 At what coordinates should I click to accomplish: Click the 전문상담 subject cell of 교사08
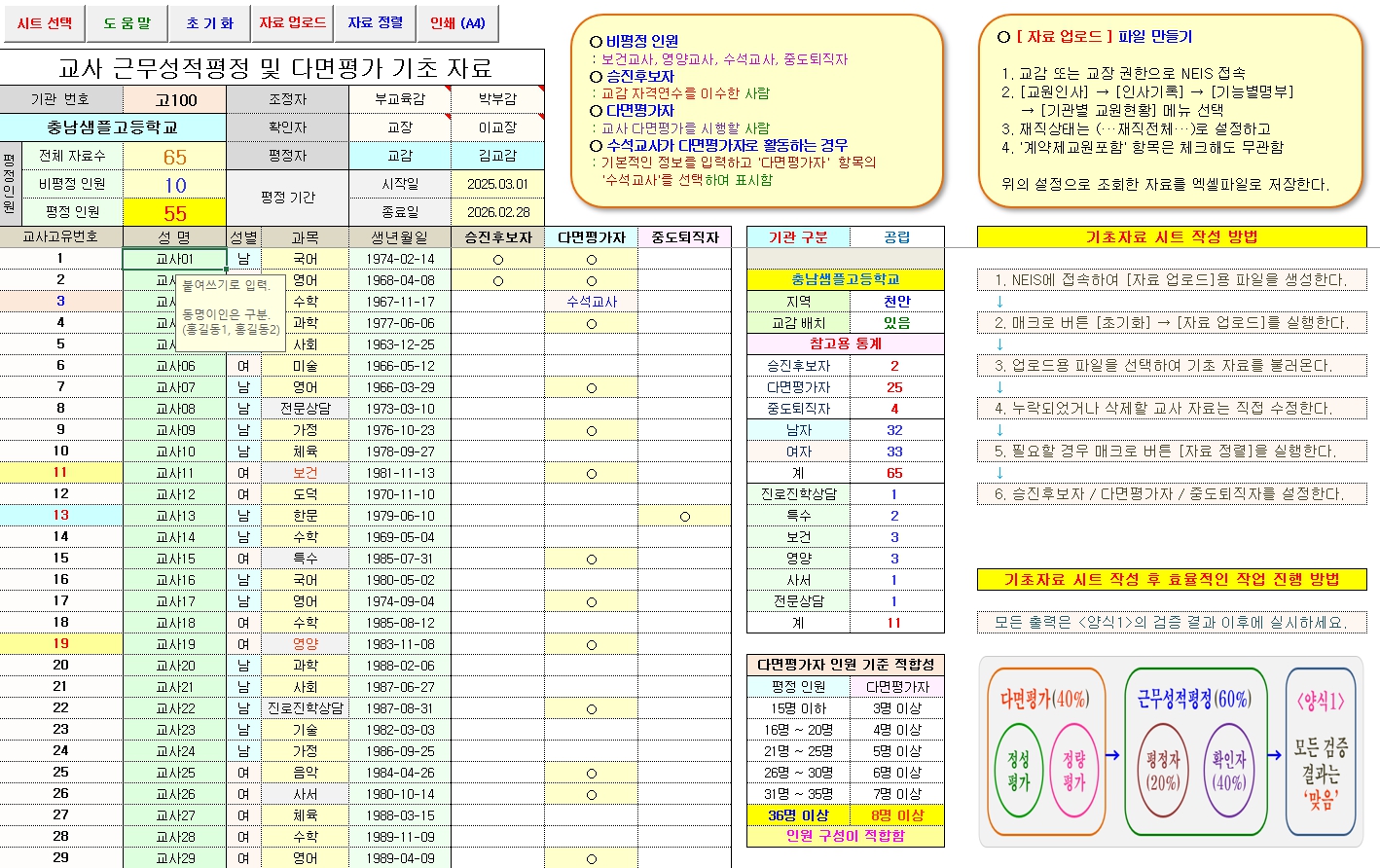point(305,409)
